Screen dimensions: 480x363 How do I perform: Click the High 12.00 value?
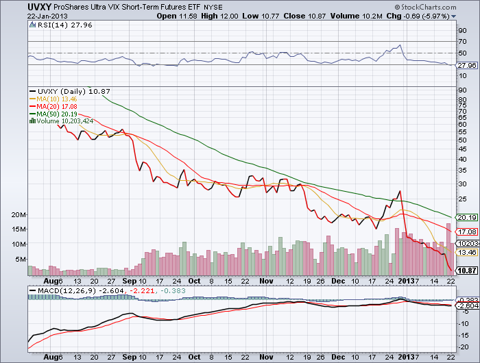(x=220, y=16)
